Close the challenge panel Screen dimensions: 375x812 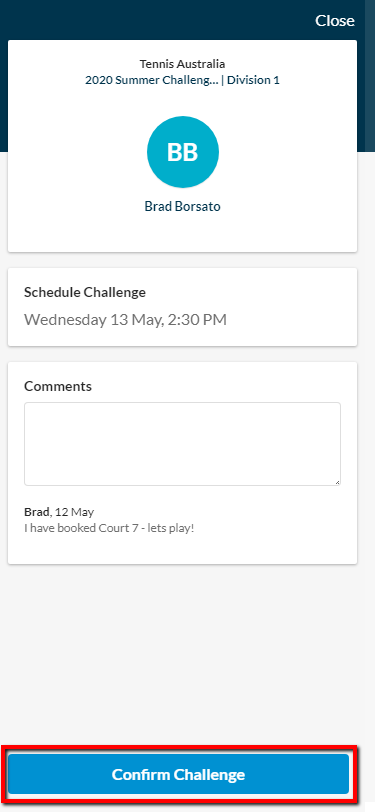tap(335, 21)
